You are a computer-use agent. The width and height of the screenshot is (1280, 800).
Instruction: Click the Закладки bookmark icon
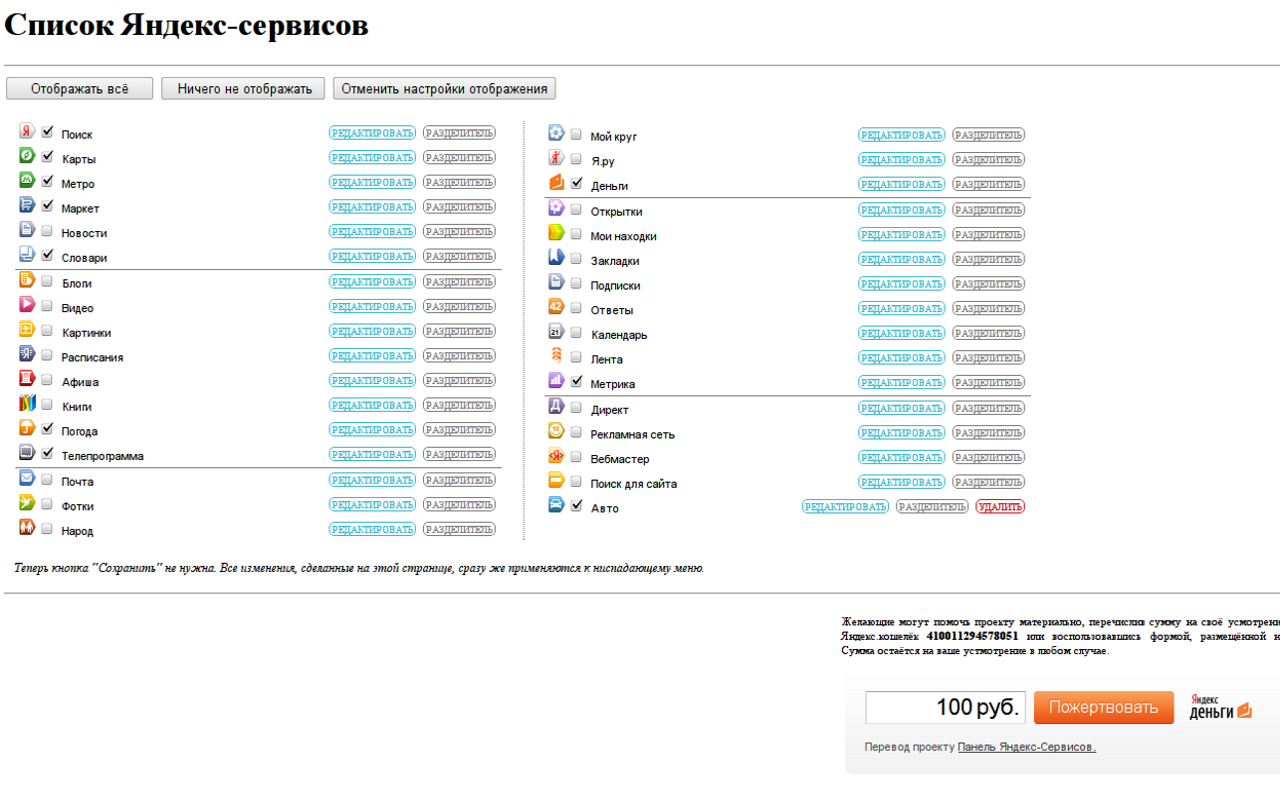click(556, 257)
